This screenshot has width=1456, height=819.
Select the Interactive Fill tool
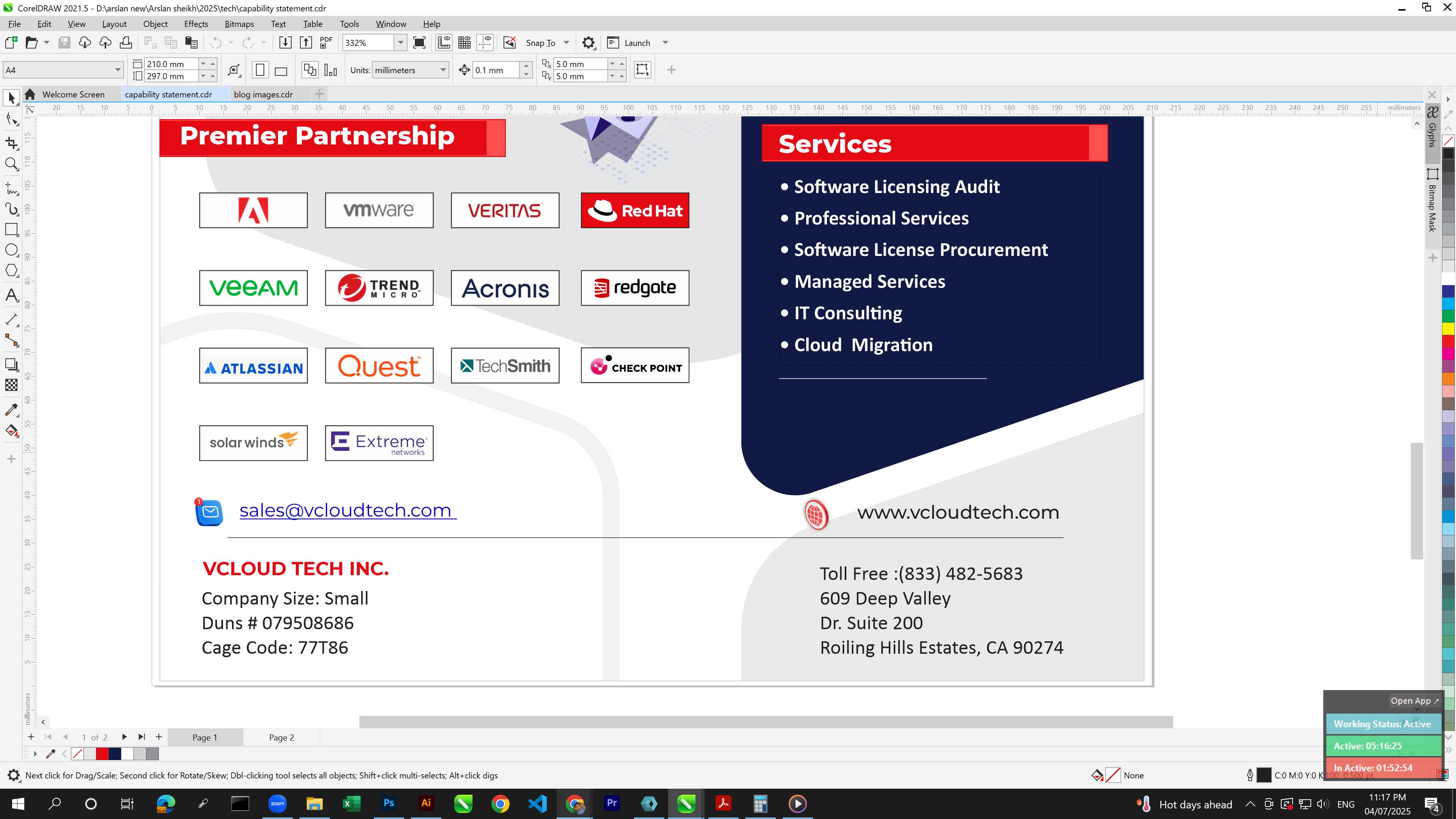point(11,431)
